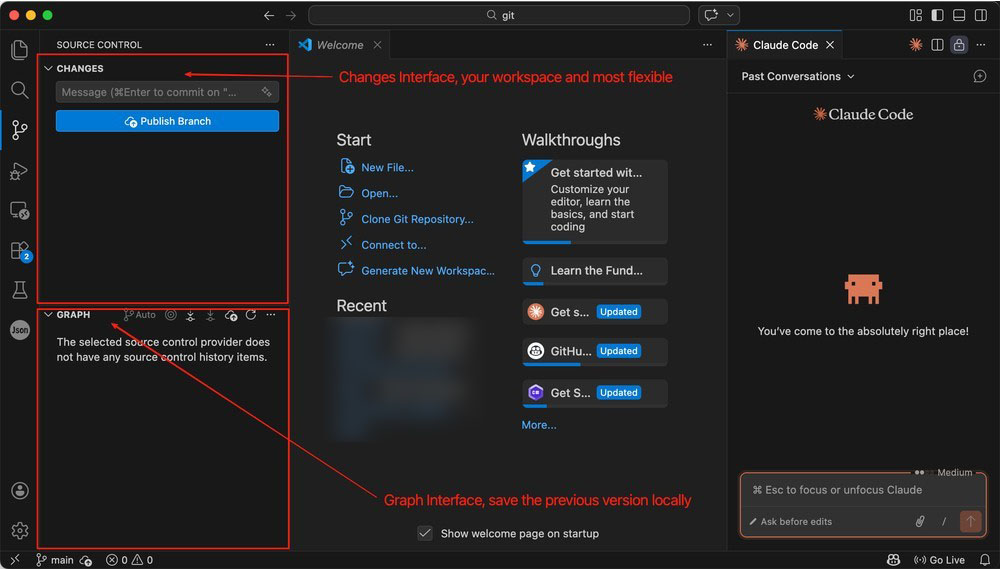The height and width of the screenshot is (569, 1000).
Task: Switch to the Welcome tab
Action: coord(340,45)
